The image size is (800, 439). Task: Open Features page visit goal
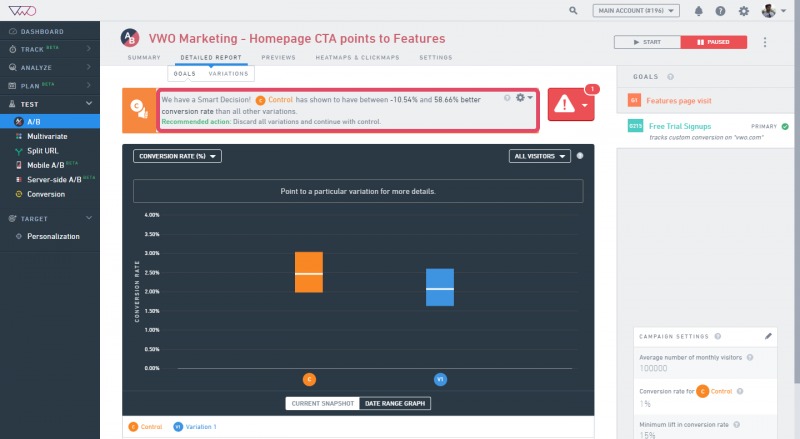[x=679, y=101]
